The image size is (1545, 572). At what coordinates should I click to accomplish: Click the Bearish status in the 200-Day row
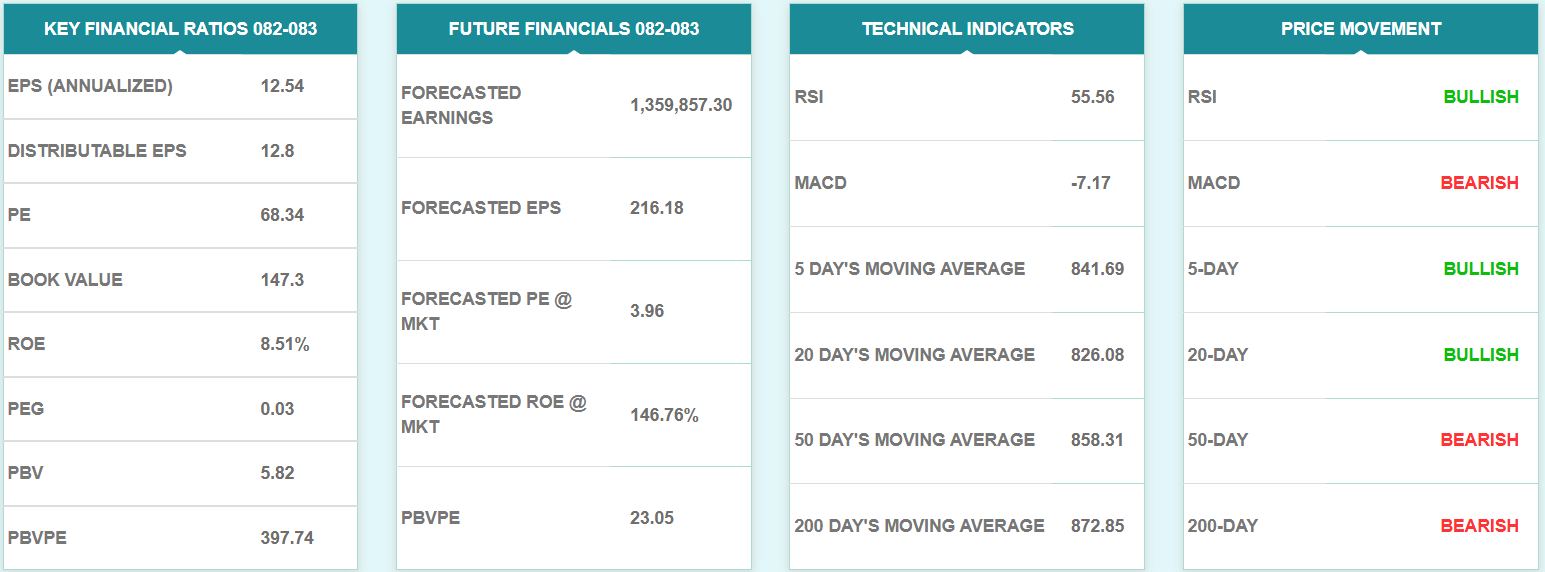tap(1479, 526)
